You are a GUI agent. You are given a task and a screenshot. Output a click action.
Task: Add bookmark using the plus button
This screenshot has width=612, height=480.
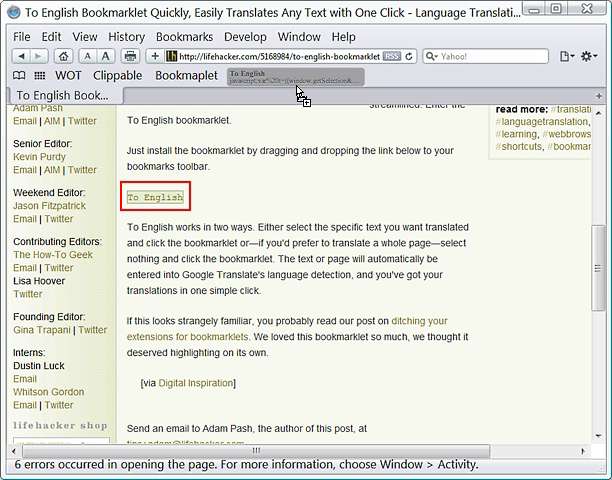[x=155, y=57]
